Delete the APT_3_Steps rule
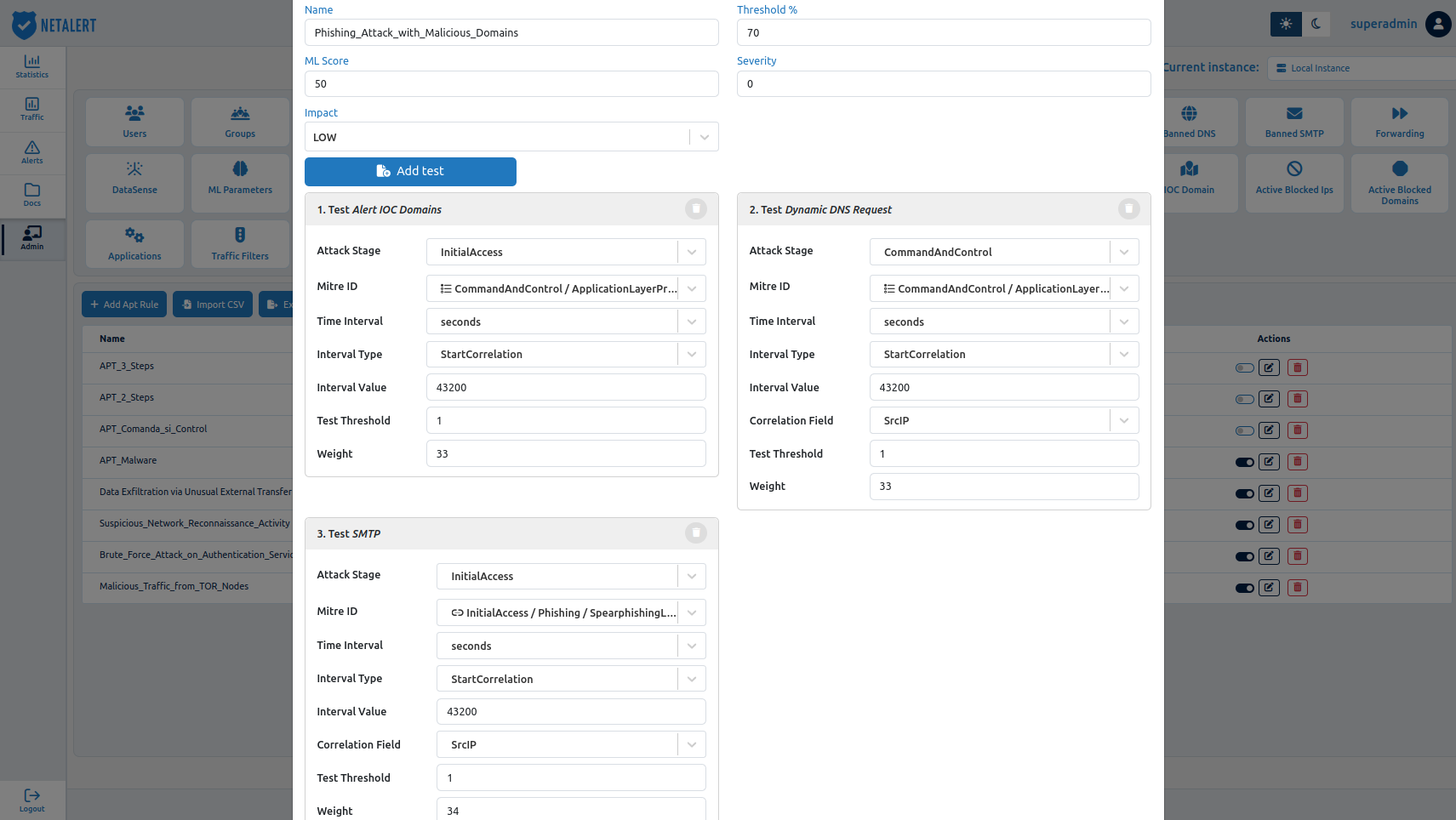The height and width of the screenshot is (820, 1456). (x=1298, y=367)
